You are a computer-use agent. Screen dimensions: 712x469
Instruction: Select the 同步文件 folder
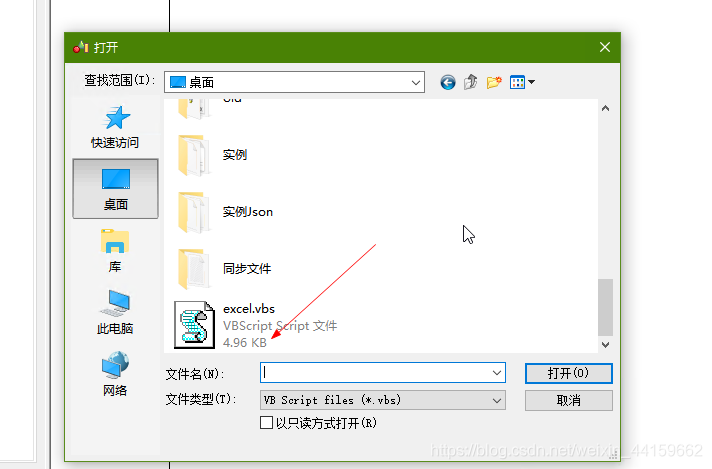[224, 269]
